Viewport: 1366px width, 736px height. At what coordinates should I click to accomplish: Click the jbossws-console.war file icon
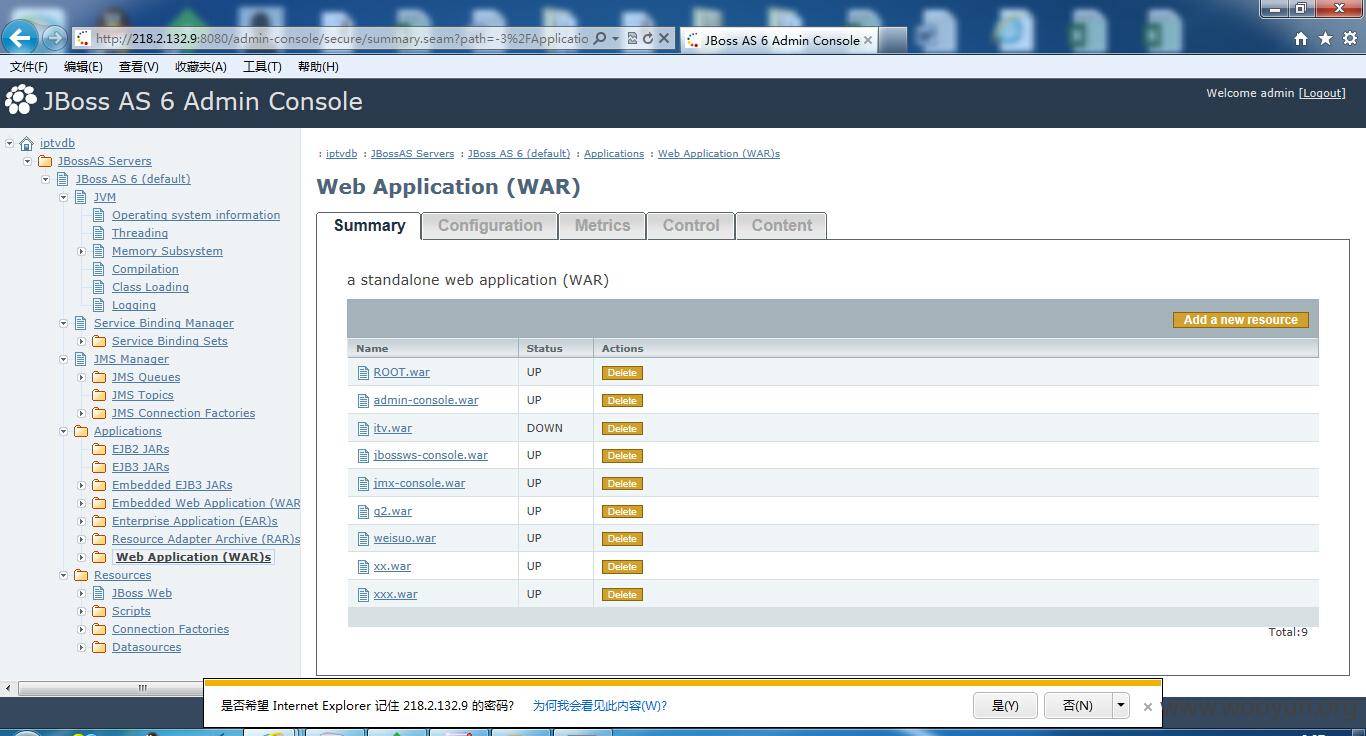pyautogui.click(x=364, y=456)
